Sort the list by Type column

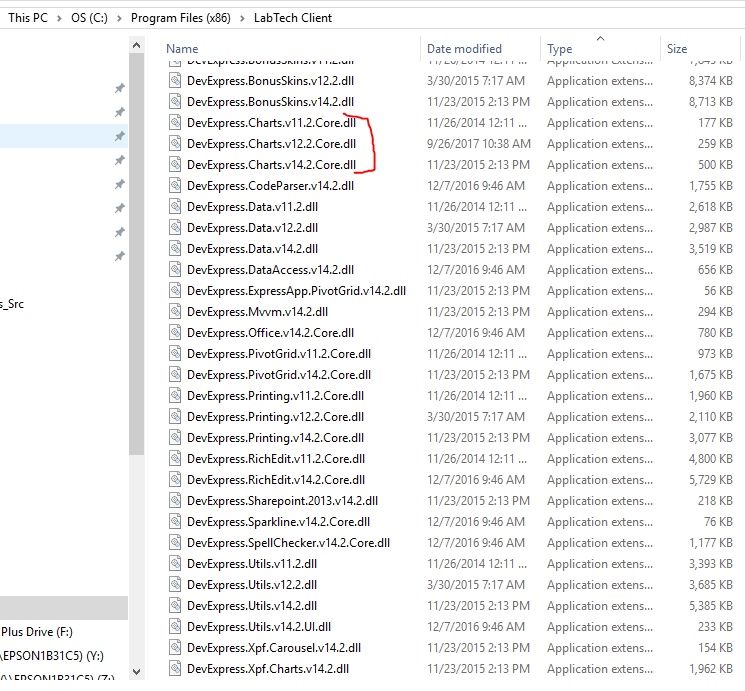[560, 49]
